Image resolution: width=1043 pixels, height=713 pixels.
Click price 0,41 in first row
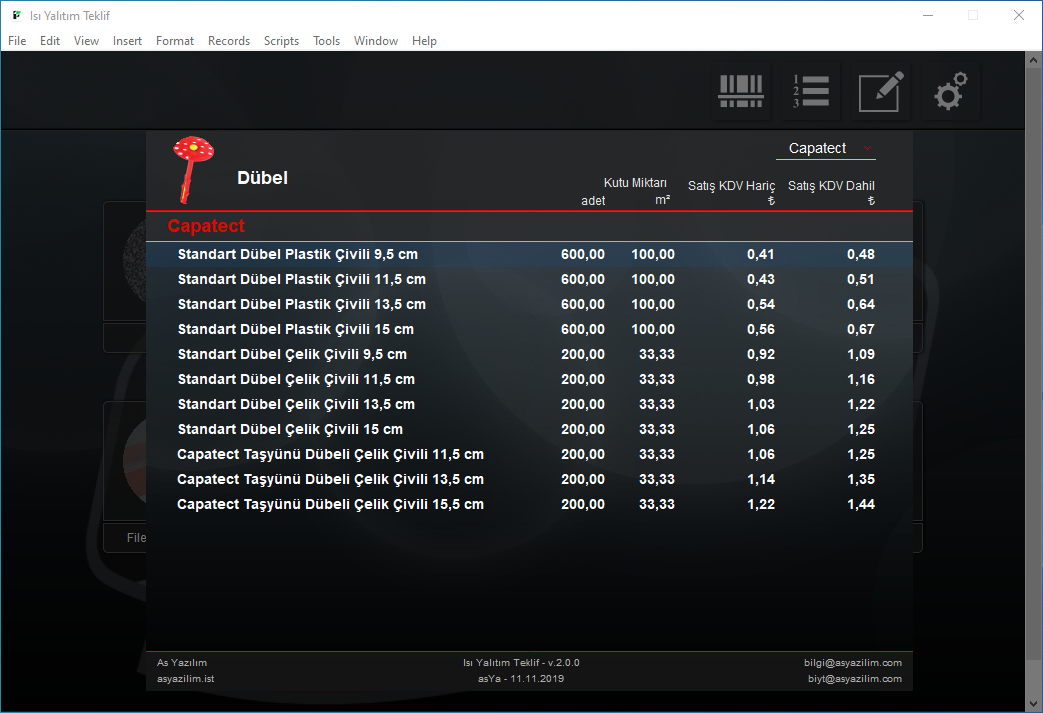[x=760, y=254]
